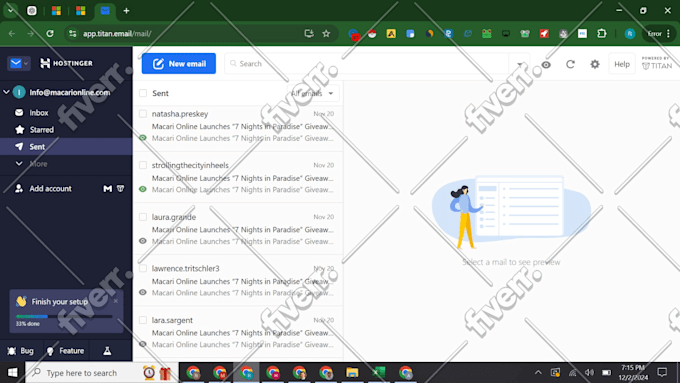Image resolution: width=680 pixels, height=383 pixels.
Task: Check the natasha.preskey email checkbox
Action: click(x=143, y=114)
